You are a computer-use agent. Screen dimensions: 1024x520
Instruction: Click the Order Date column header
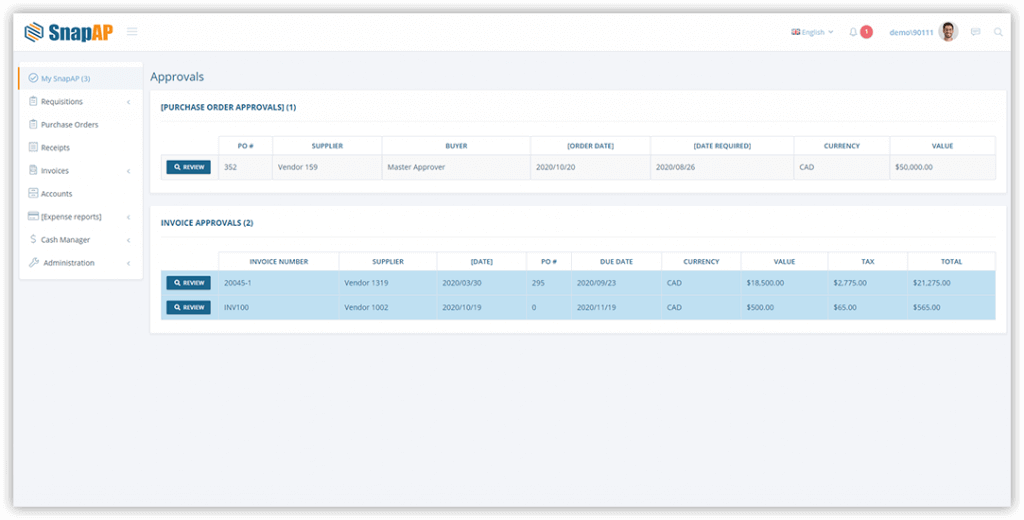pyautogui.click(x=590, y=146)
